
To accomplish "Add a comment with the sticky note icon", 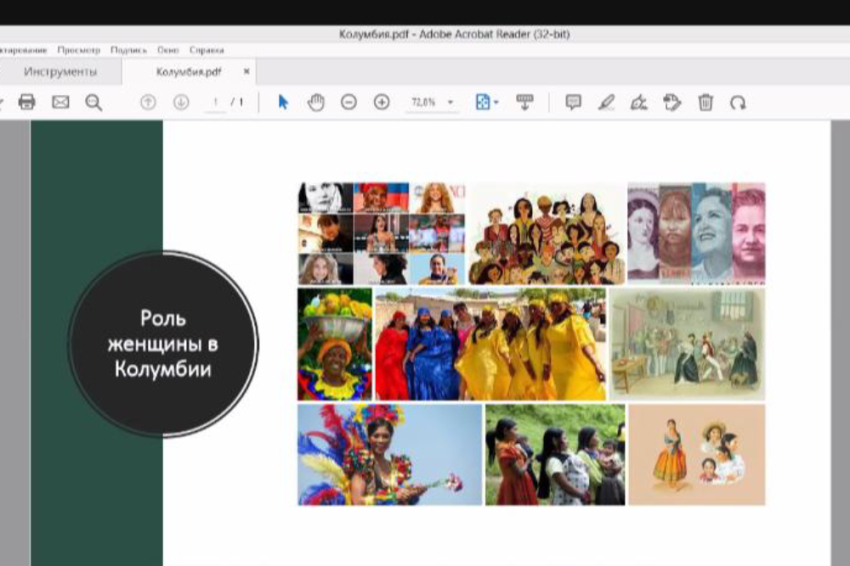I will click(x=573, y=102).
